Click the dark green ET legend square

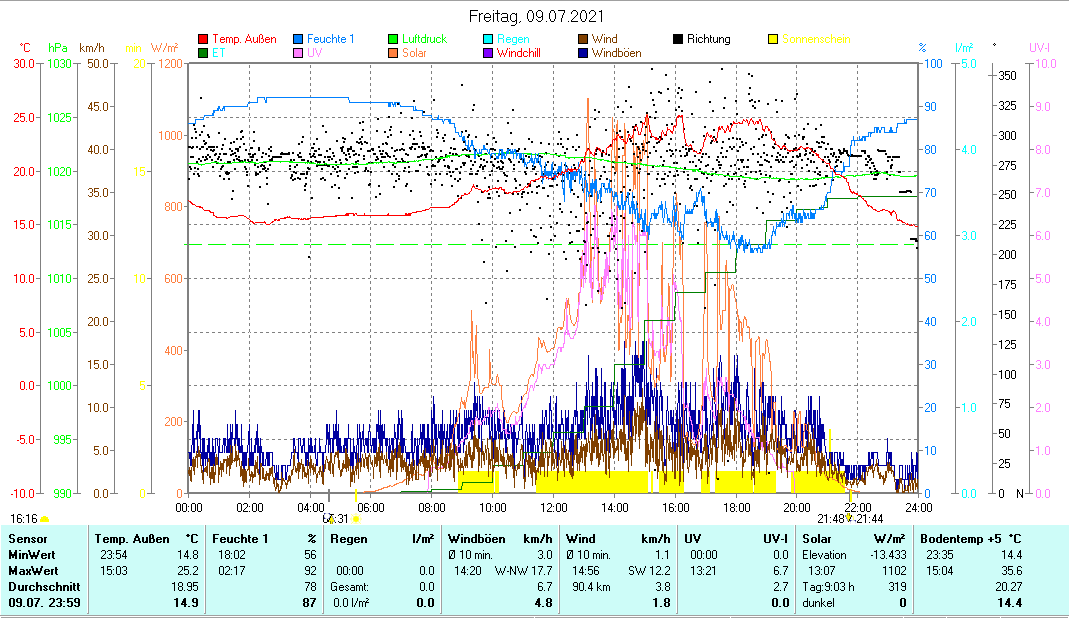pos(204,53)
